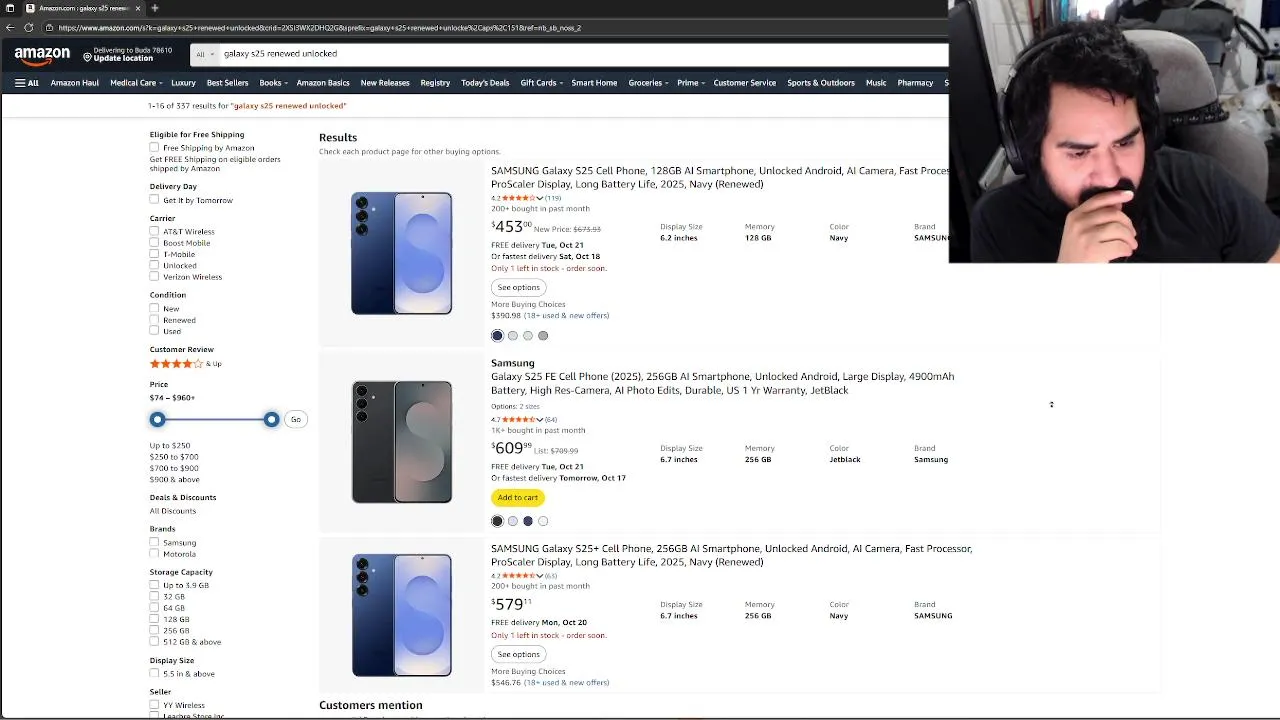This screenshot has width=1280, height=720.
Task: Go to Today's Deals
Action: (x=485, y=83)
